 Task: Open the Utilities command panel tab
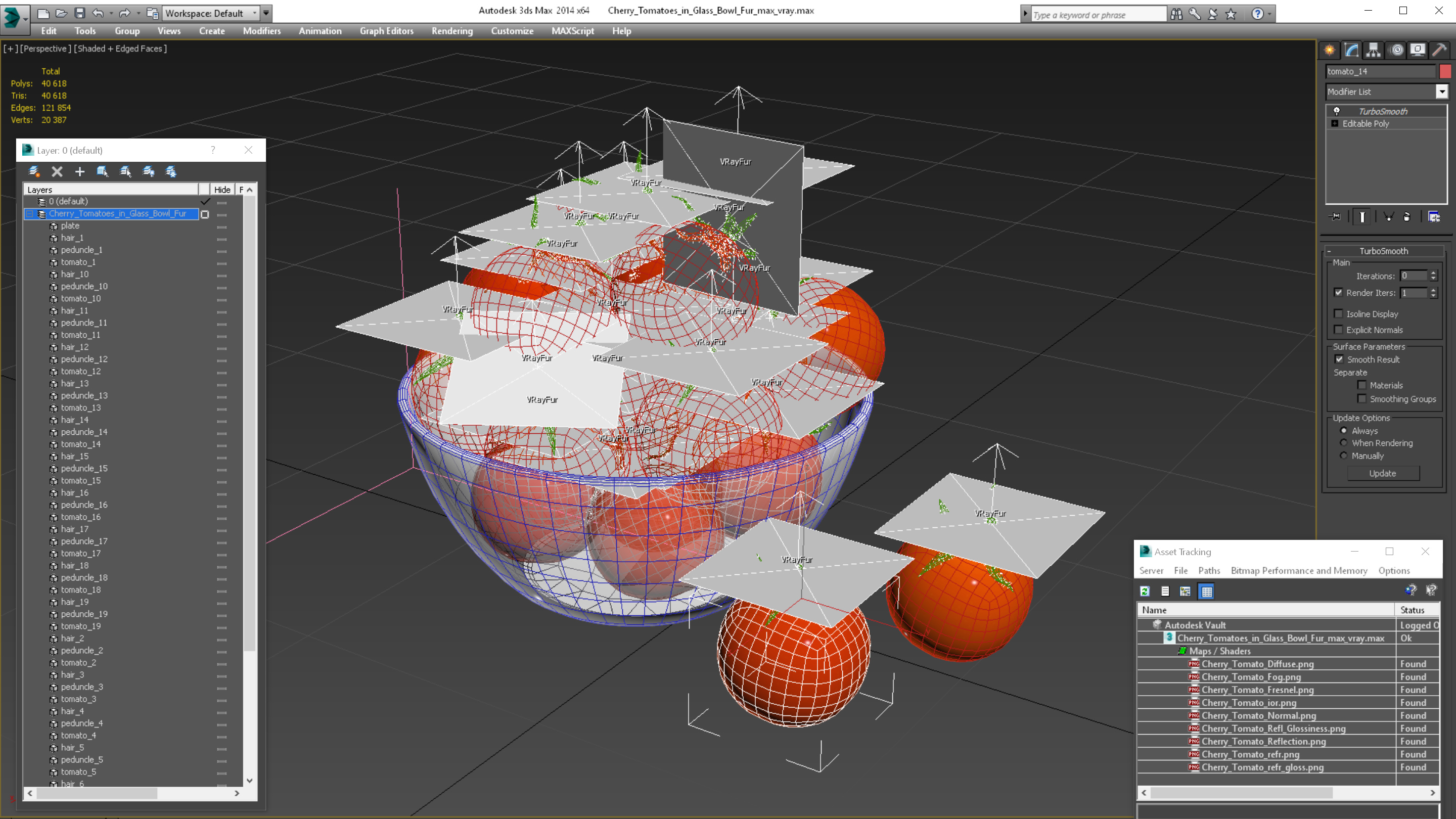1440,51
